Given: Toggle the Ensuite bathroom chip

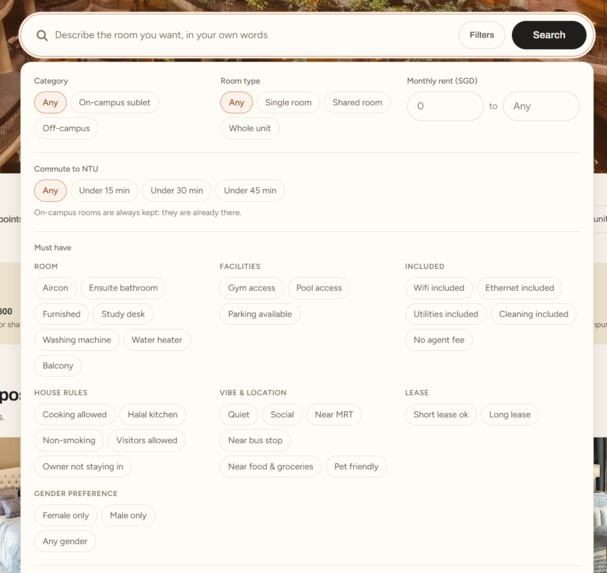Looking at the screenshot, I should click(x=123, y=288).
